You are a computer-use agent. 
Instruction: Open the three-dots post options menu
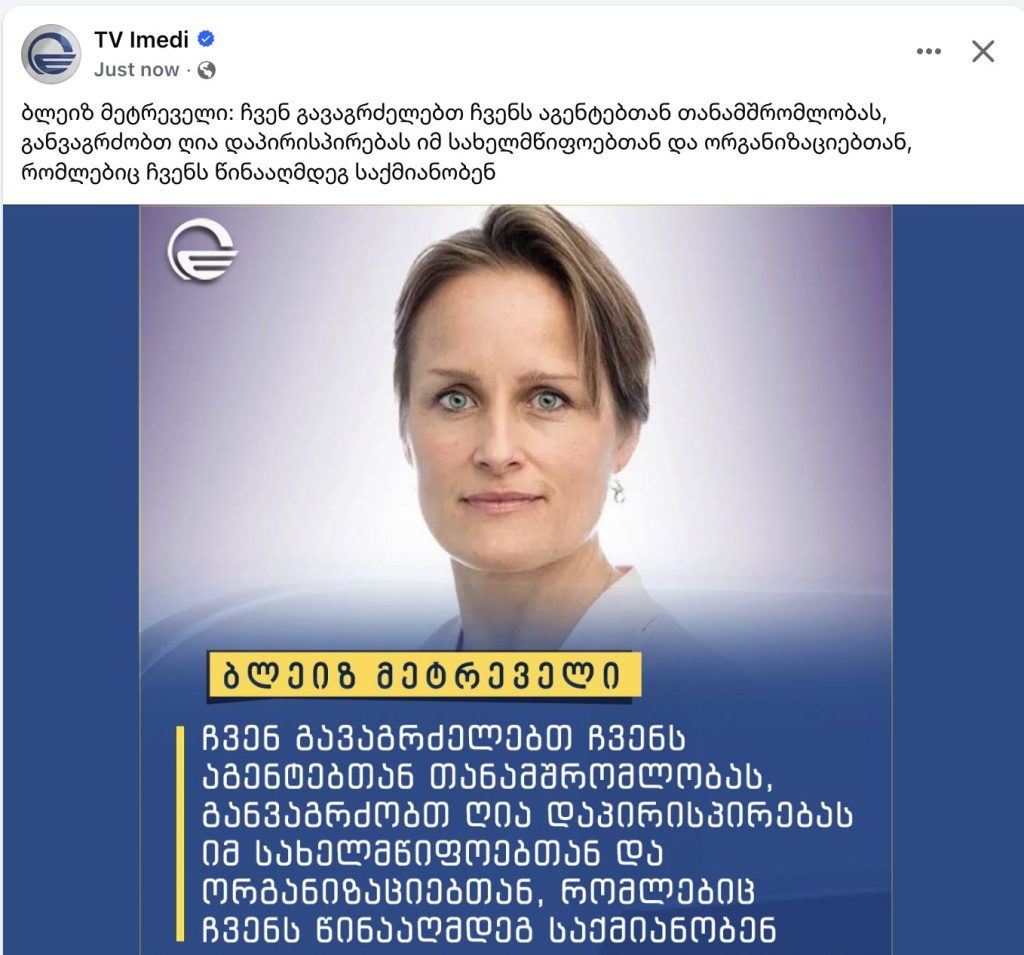coord(928,52)
